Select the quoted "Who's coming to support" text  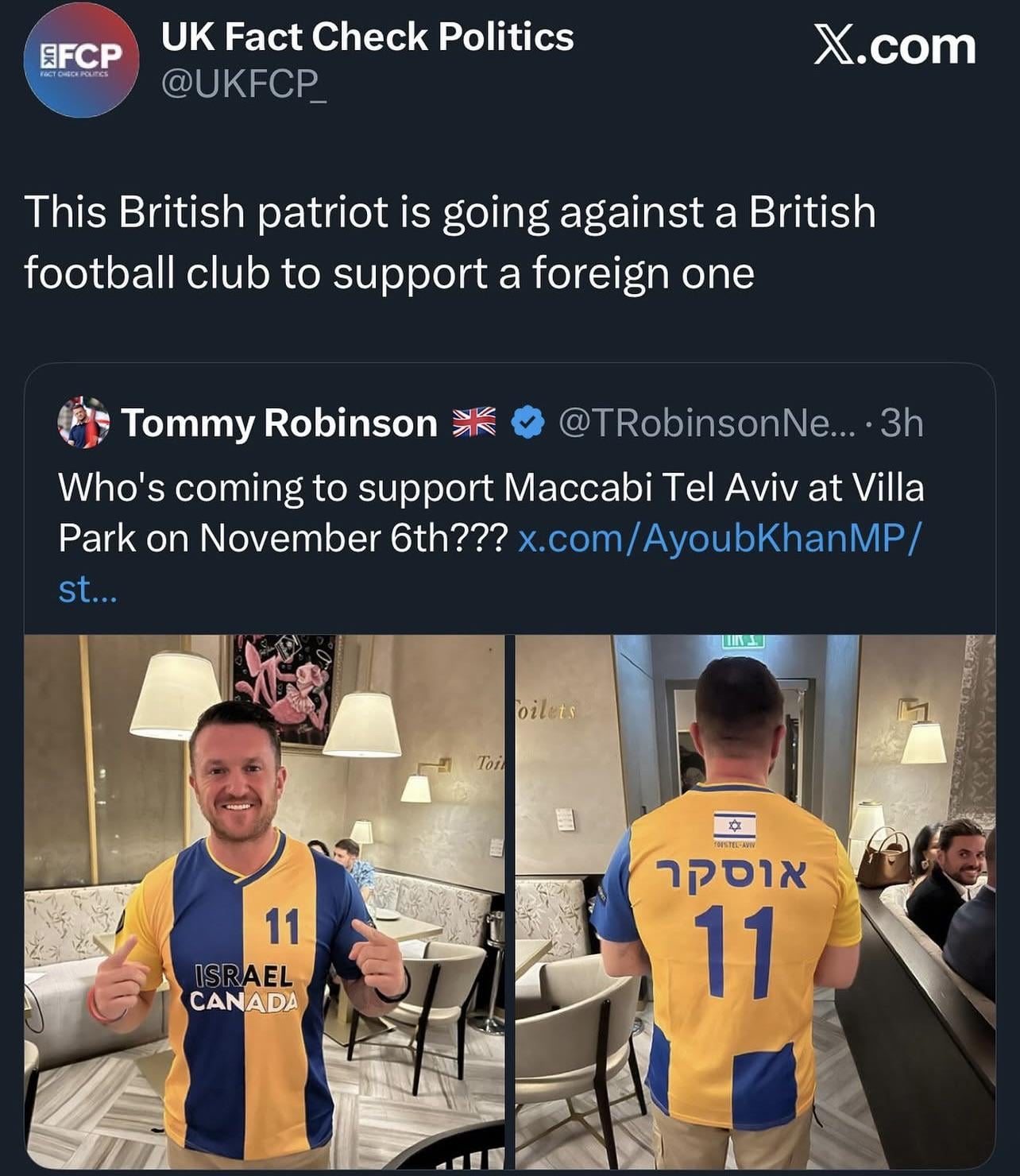(x=490, y=488)
